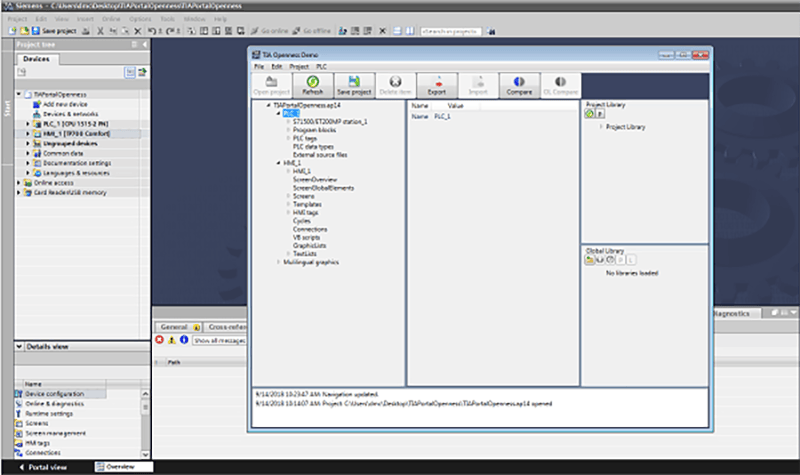Click the Go online button
The width and height of the screenshot is (800, 475).
coord(270,31)
